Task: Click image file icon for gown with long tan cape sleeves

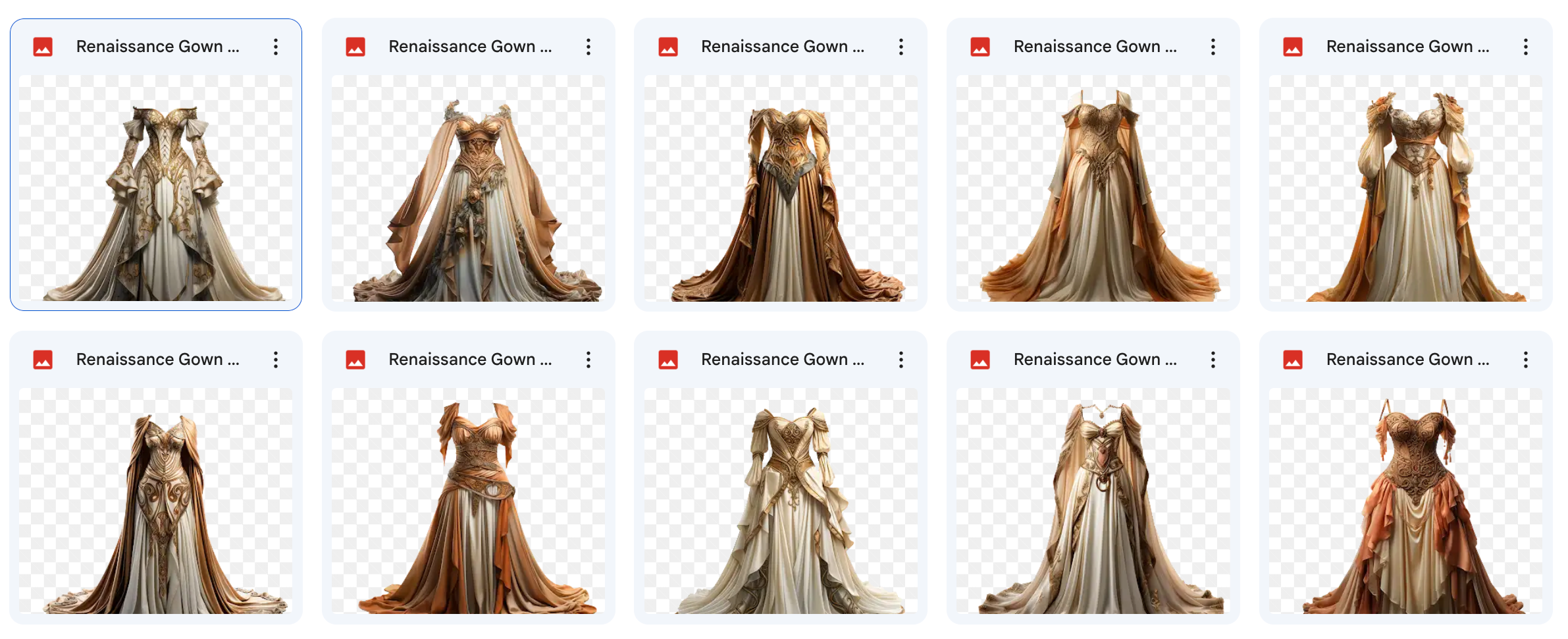Action: click(355, 47)
